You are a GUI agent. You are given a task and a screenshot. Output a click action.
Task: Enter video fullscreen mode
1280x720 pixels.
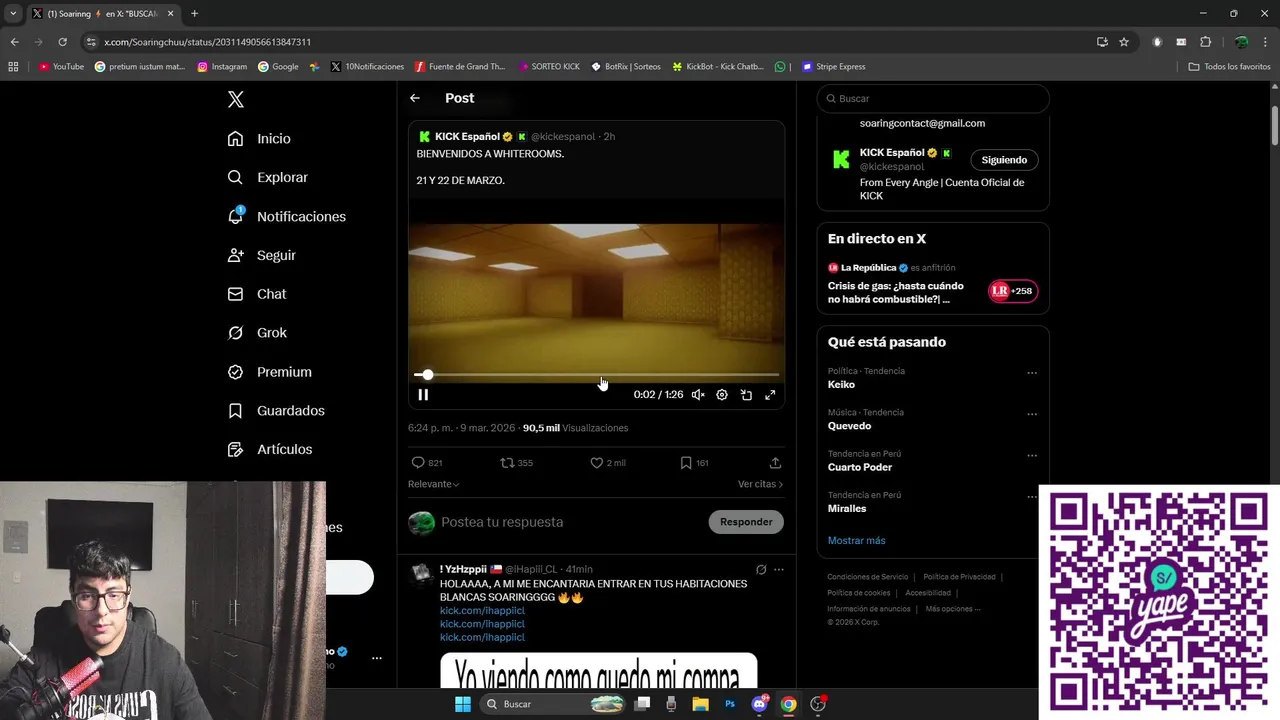tap(770, 395)
